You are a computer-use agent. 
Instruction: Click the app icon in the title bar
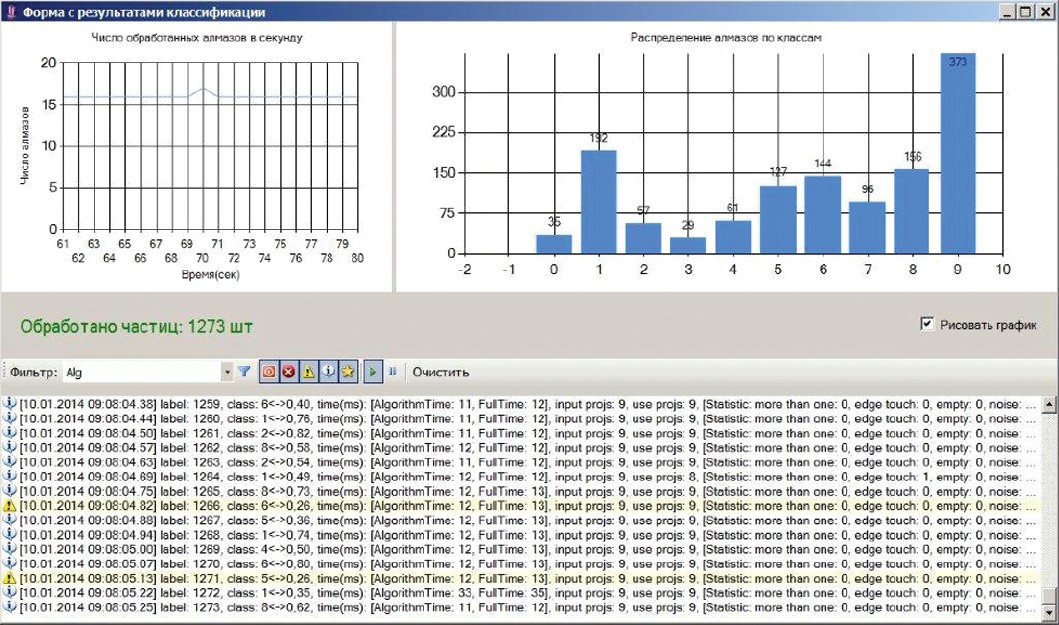(11, 11)
